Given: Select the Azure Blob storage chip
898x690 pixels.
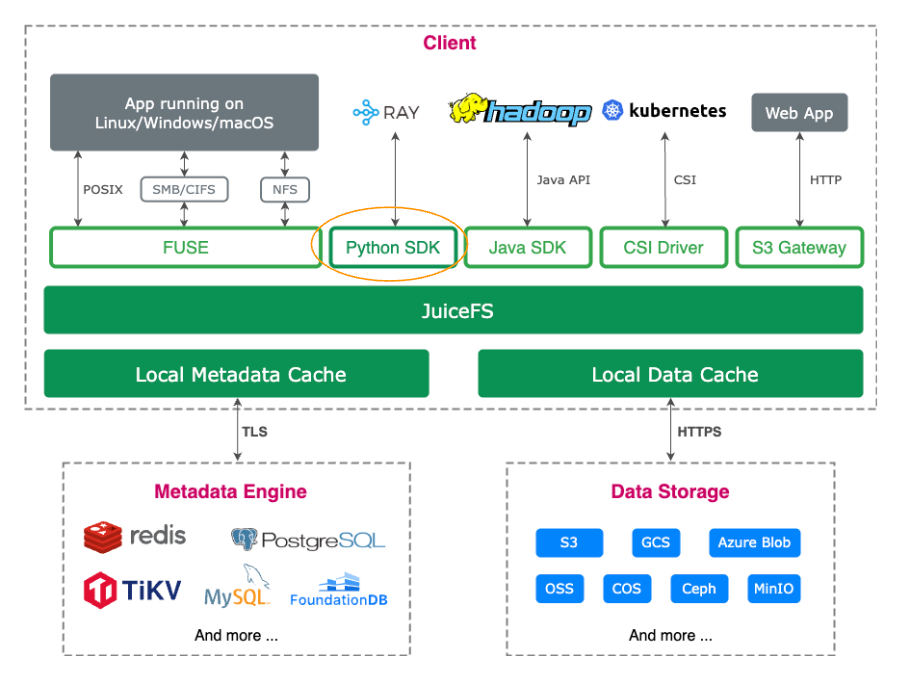Looking at the screenshot, I should [x=754, y=542].
